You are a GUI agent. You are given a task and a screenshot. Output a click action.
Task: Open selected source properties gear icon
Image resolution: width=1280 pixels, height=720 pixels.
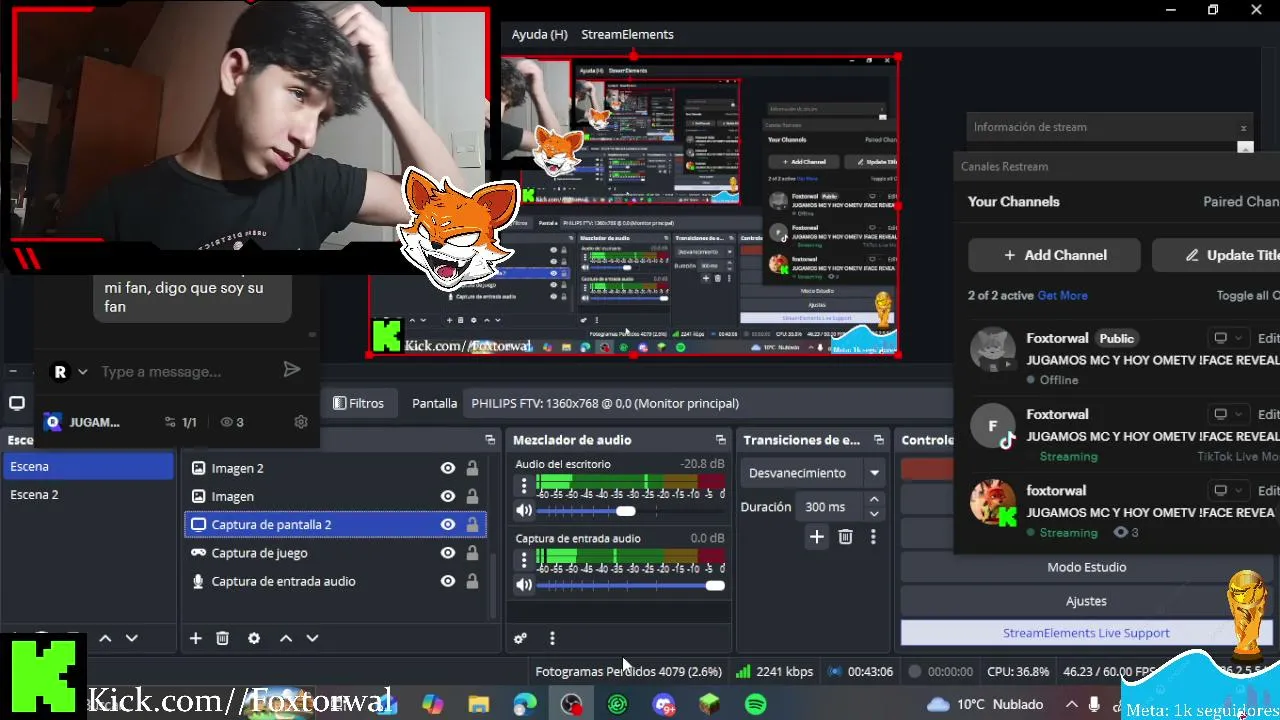[x=254, y=638]
